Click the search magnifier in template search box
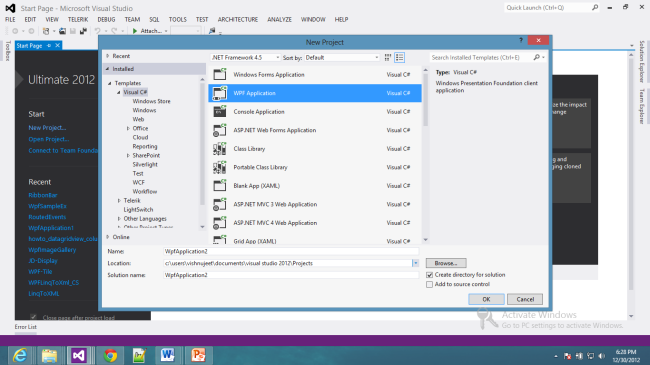Screen dimensions: 650x365 click(x=536, y=57)
